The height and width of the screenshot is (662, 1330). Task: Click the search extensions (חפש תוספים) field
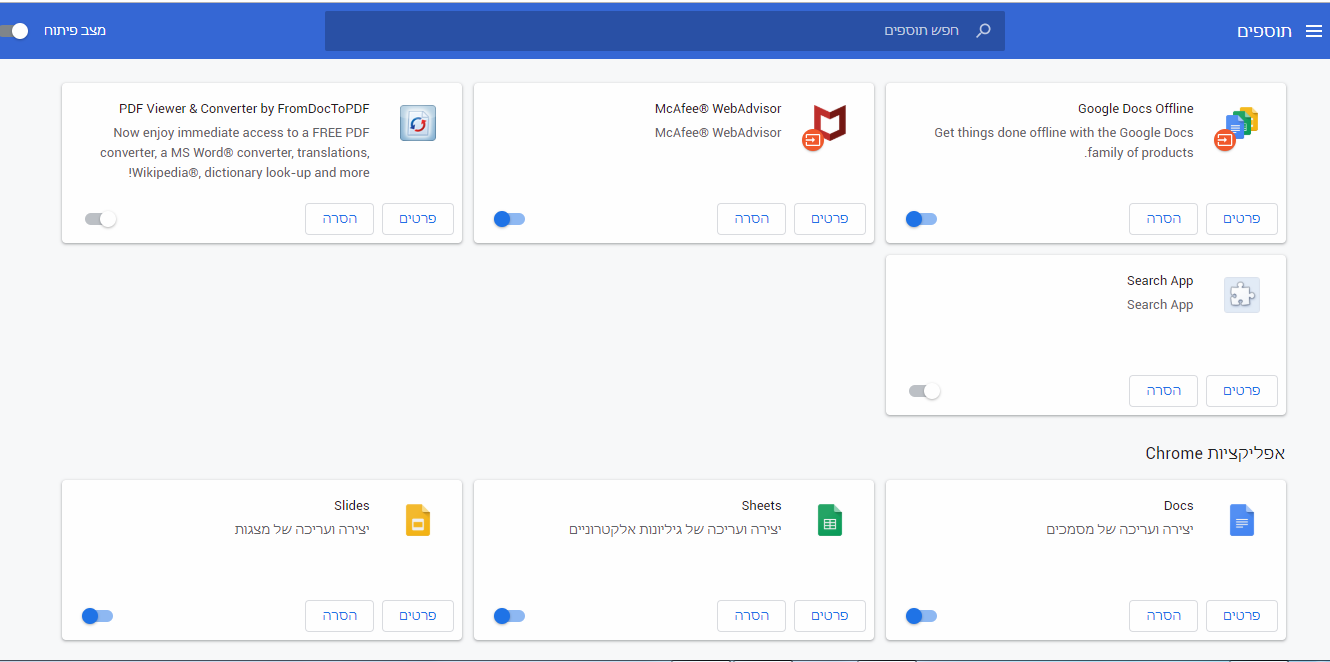point(665,31)
